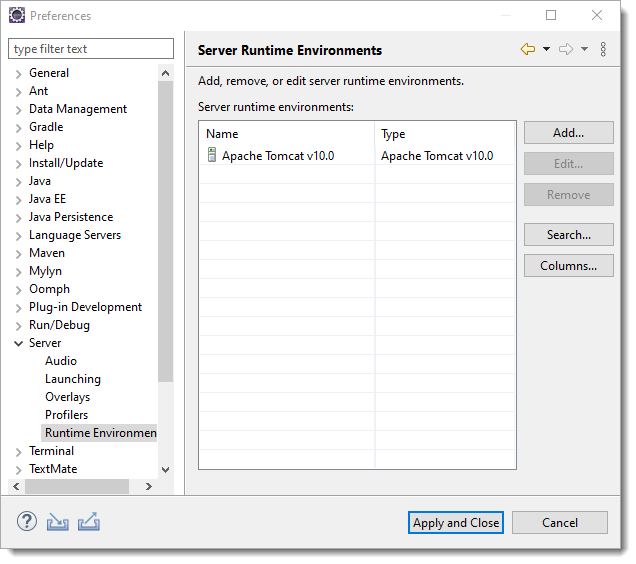Click the vertical scrollbar thumb in tree
This screenshot has height=564, width=636.
[165, 231]
